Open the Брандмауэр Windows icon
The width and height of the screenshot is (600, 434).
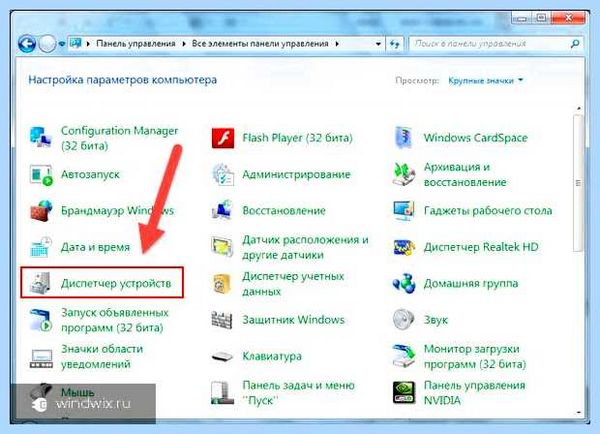pos(41,210)
